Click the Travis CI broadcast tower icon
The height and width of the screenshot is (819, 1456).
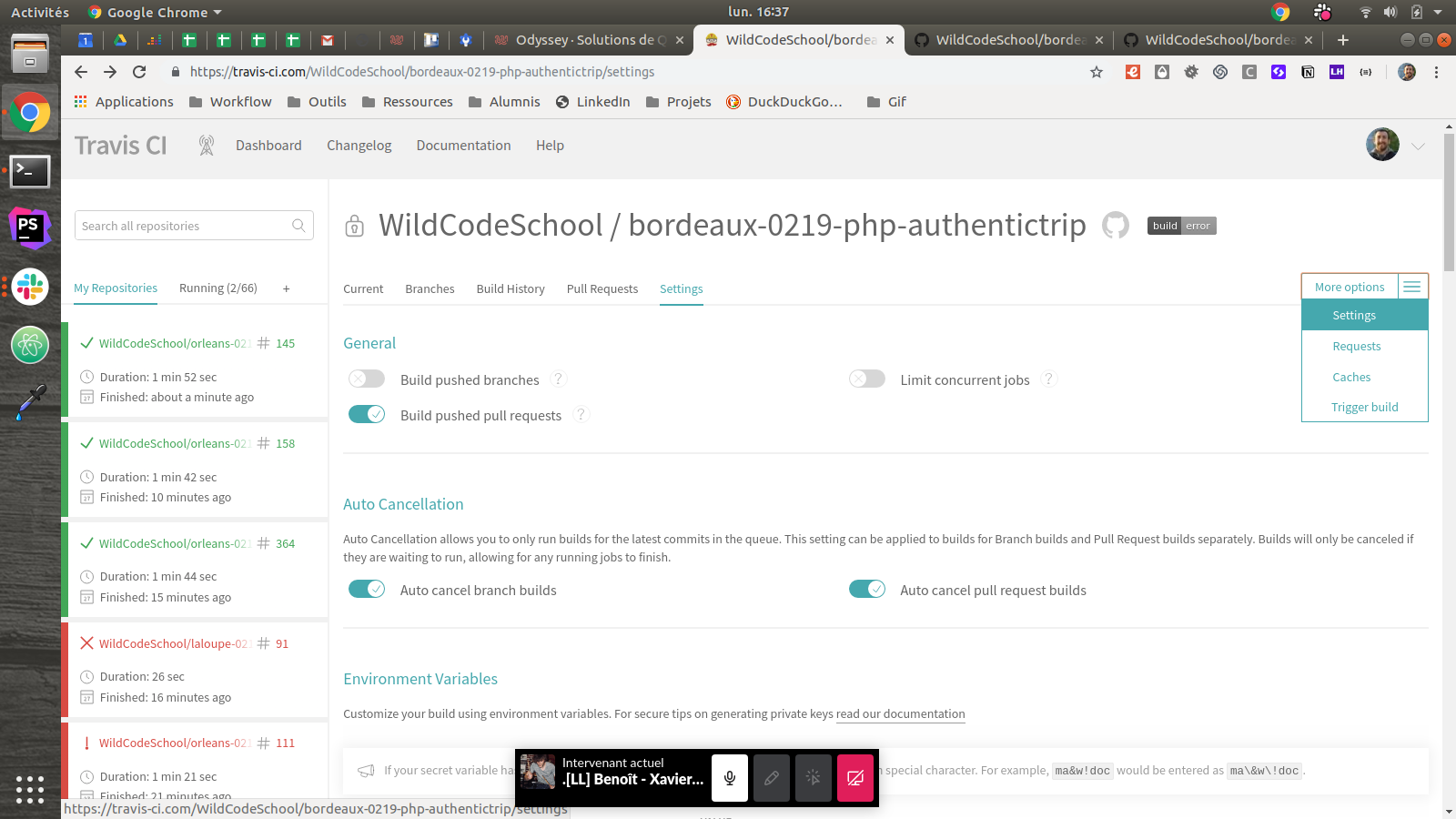(x=207, y=146)
